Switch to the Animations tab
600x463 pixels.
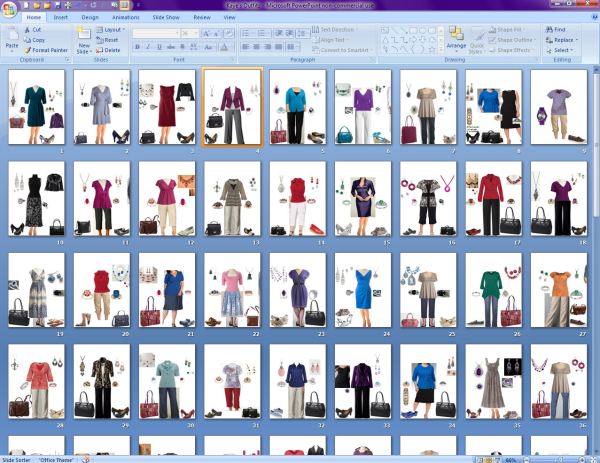pyautogui.click(x=125, y=17)
